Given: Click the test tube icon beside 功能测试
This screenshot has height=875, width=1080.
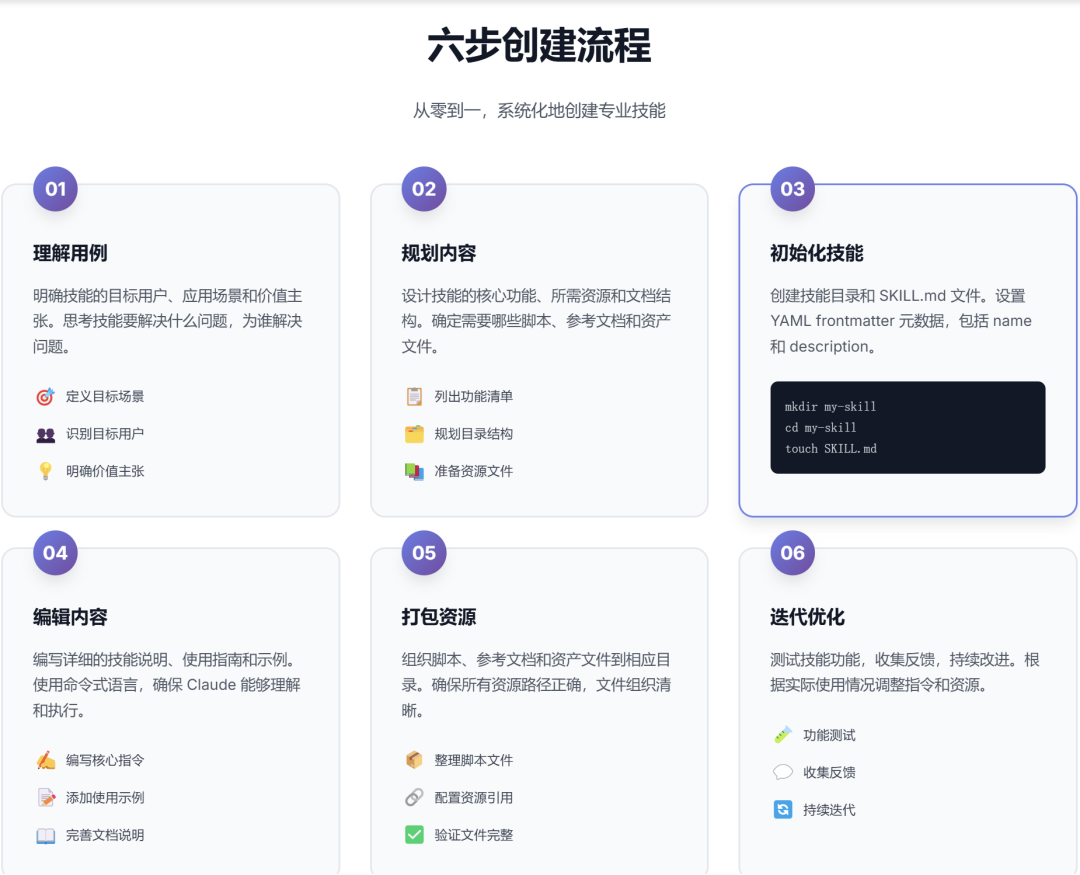Looking at the screenshot, I should coord(782,735).
